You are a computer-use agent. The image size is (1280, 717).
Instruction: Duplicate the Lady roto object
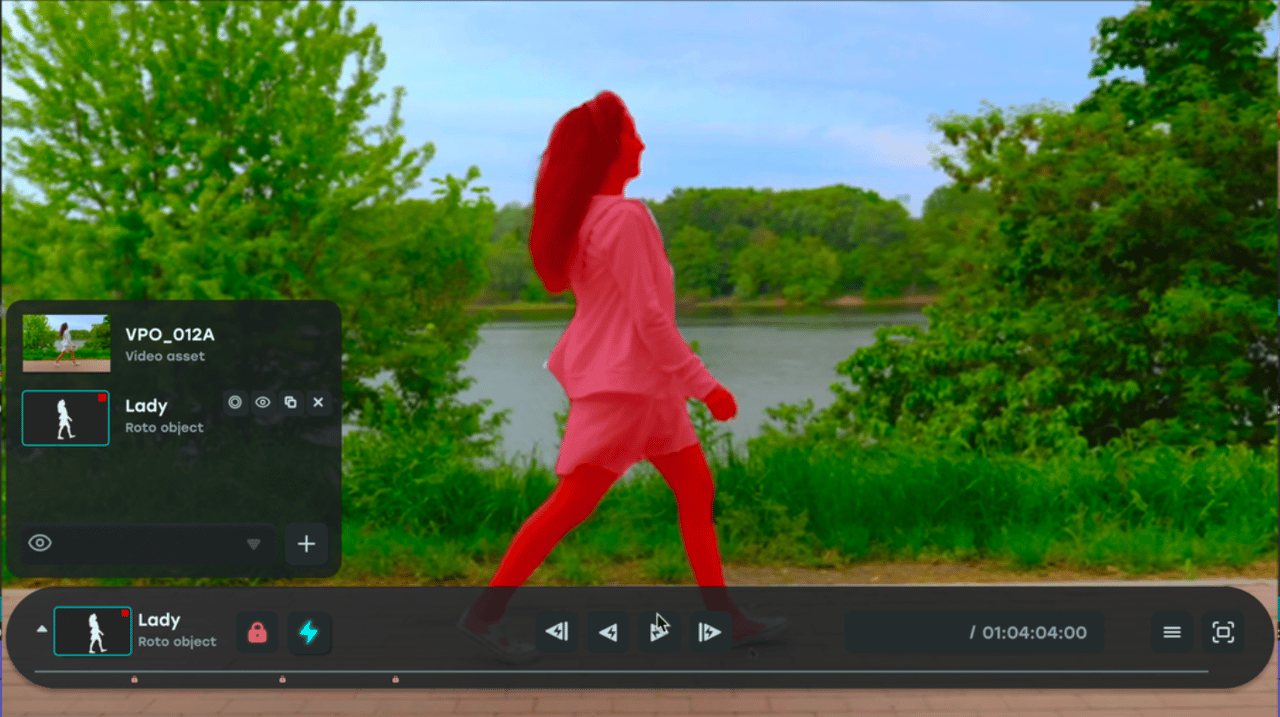pos(290,402)
